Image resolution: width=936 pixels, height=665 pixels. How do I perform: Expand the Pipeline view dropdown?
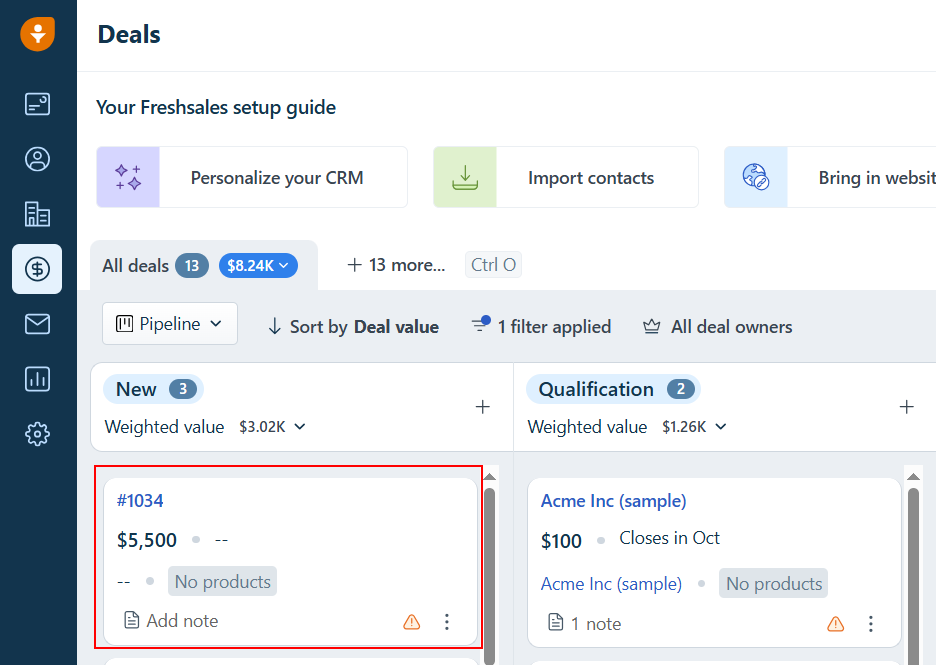coord(170,324)
